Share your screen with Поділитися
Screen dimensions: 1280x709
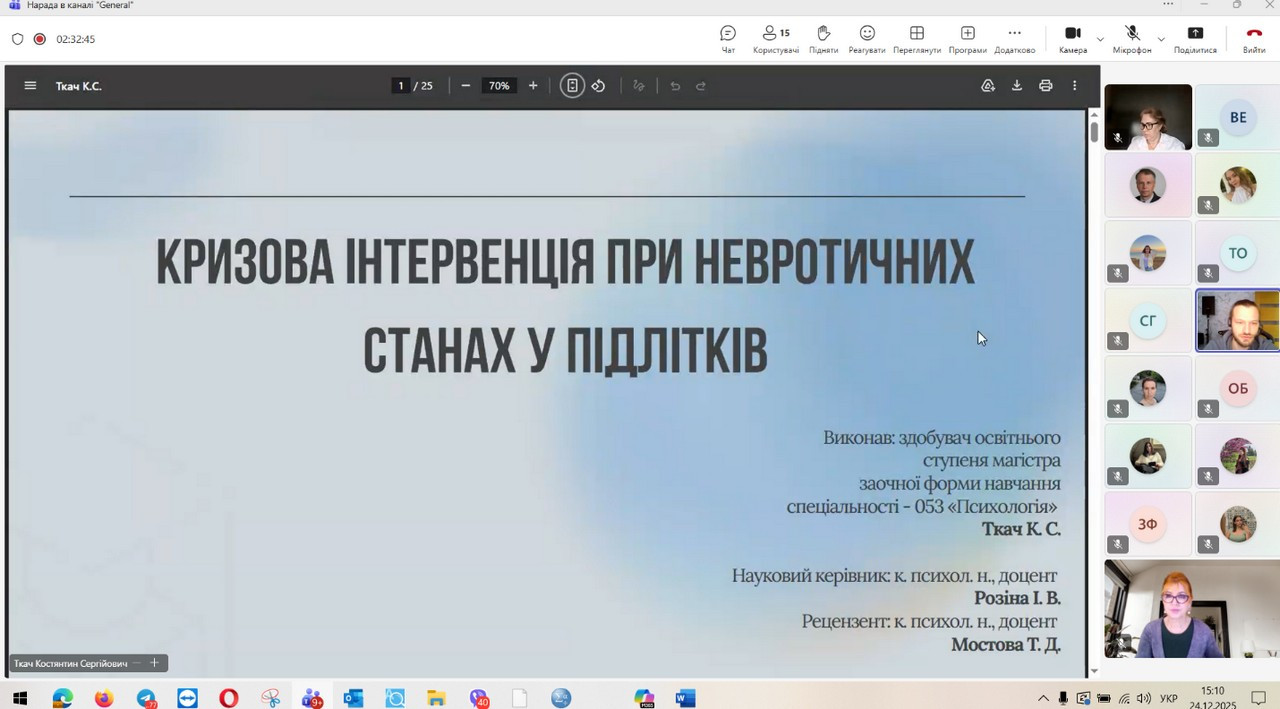coord(1195,39)
